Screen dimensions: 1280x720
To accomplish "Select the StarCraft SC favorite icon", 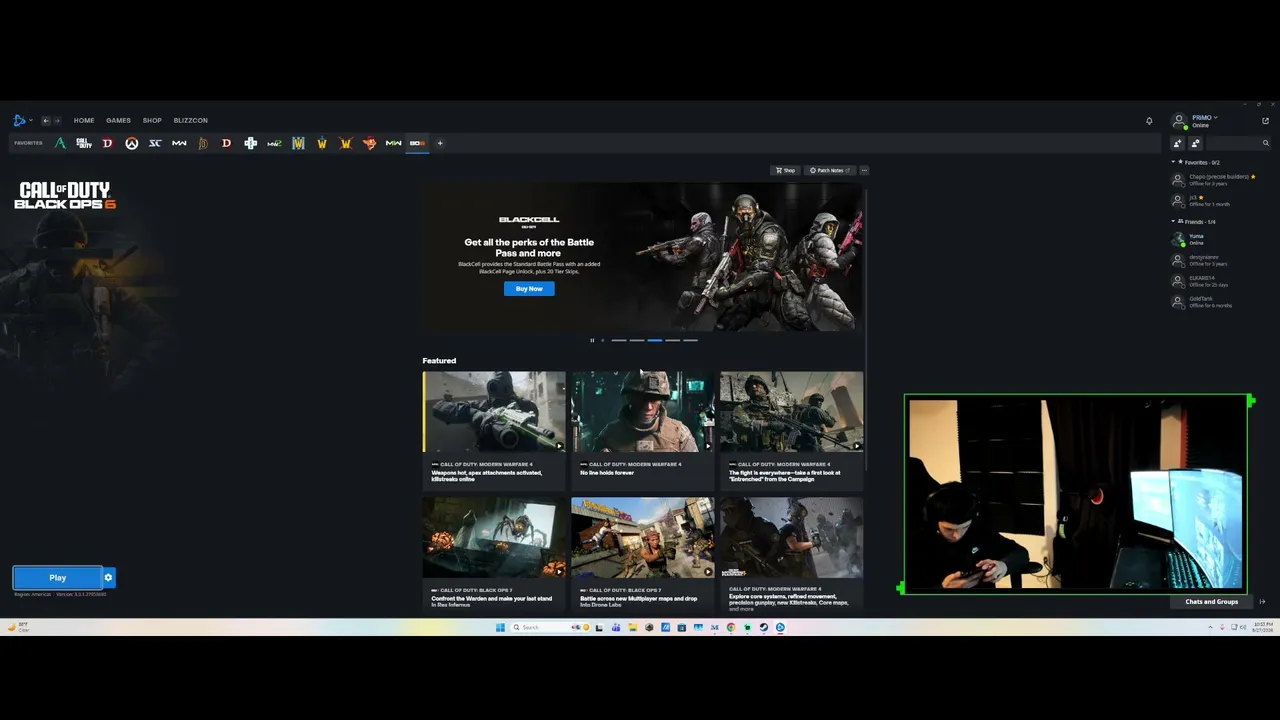I will 155,144.
